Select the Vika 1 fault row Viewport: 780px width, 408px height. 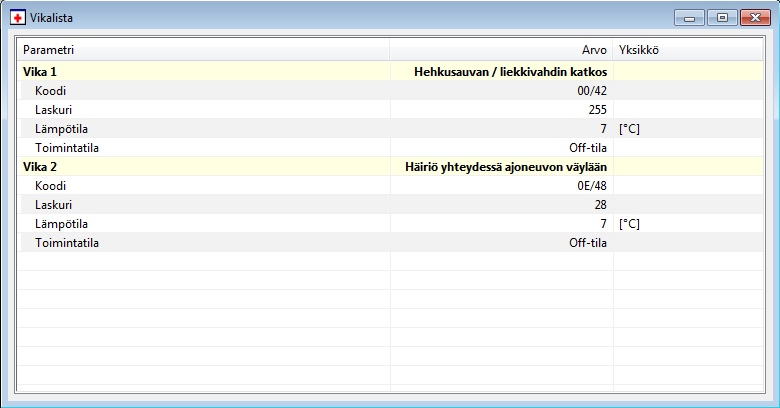(x=41, y=72)
